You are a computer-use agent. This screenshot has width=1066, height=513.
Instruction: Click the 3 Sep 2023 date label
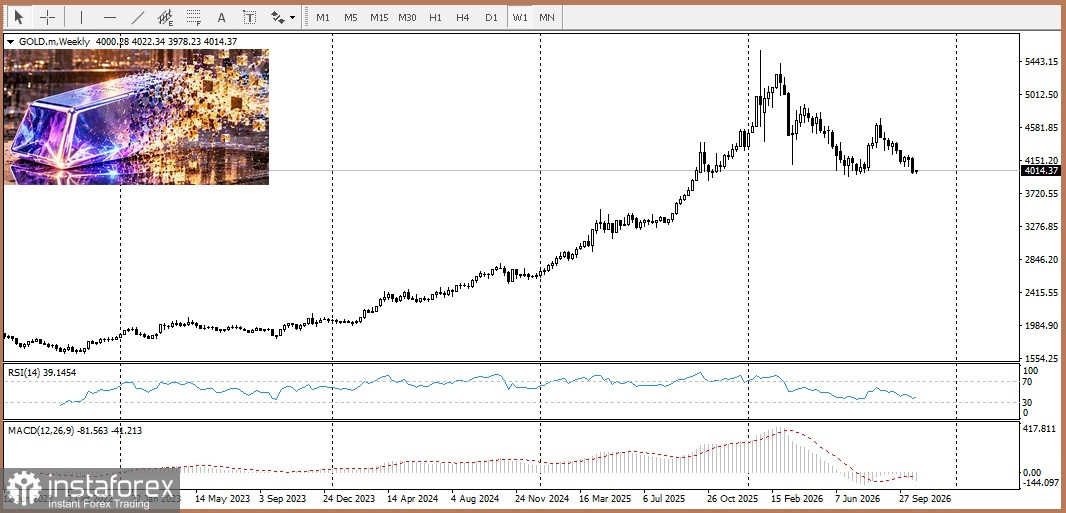point(283,498)
